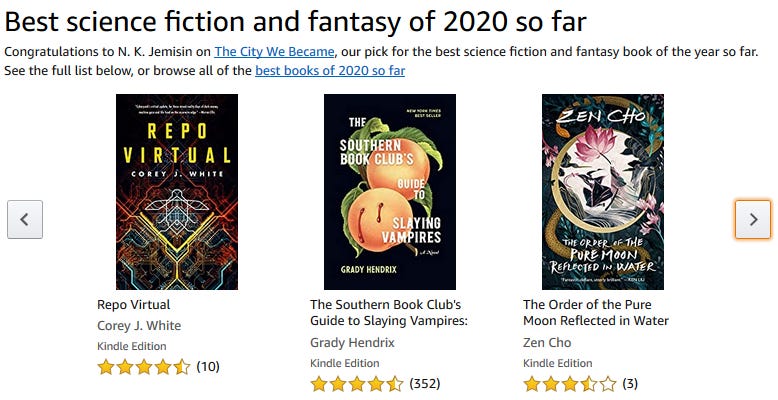Open the Southern Book Club's Guide cover image
This screenshot has height=400, width=778.
(x=390, y=191)
